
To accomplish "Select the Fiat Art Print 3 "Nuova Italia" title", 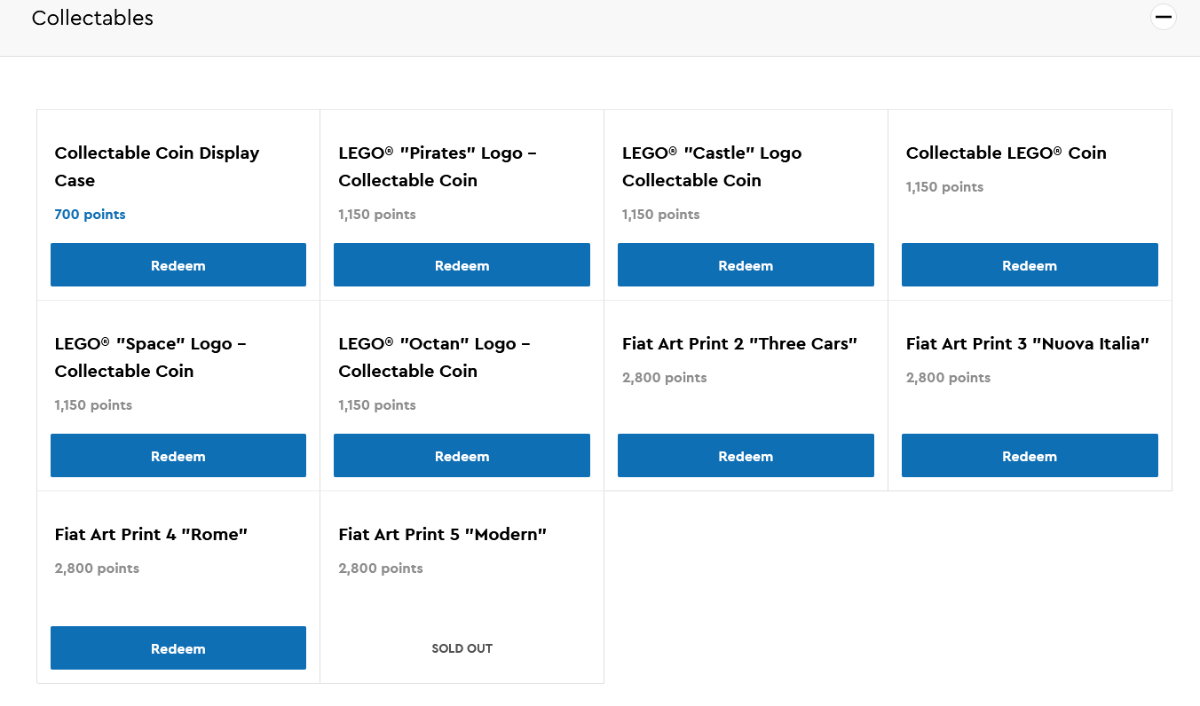I will [1028, 344].
